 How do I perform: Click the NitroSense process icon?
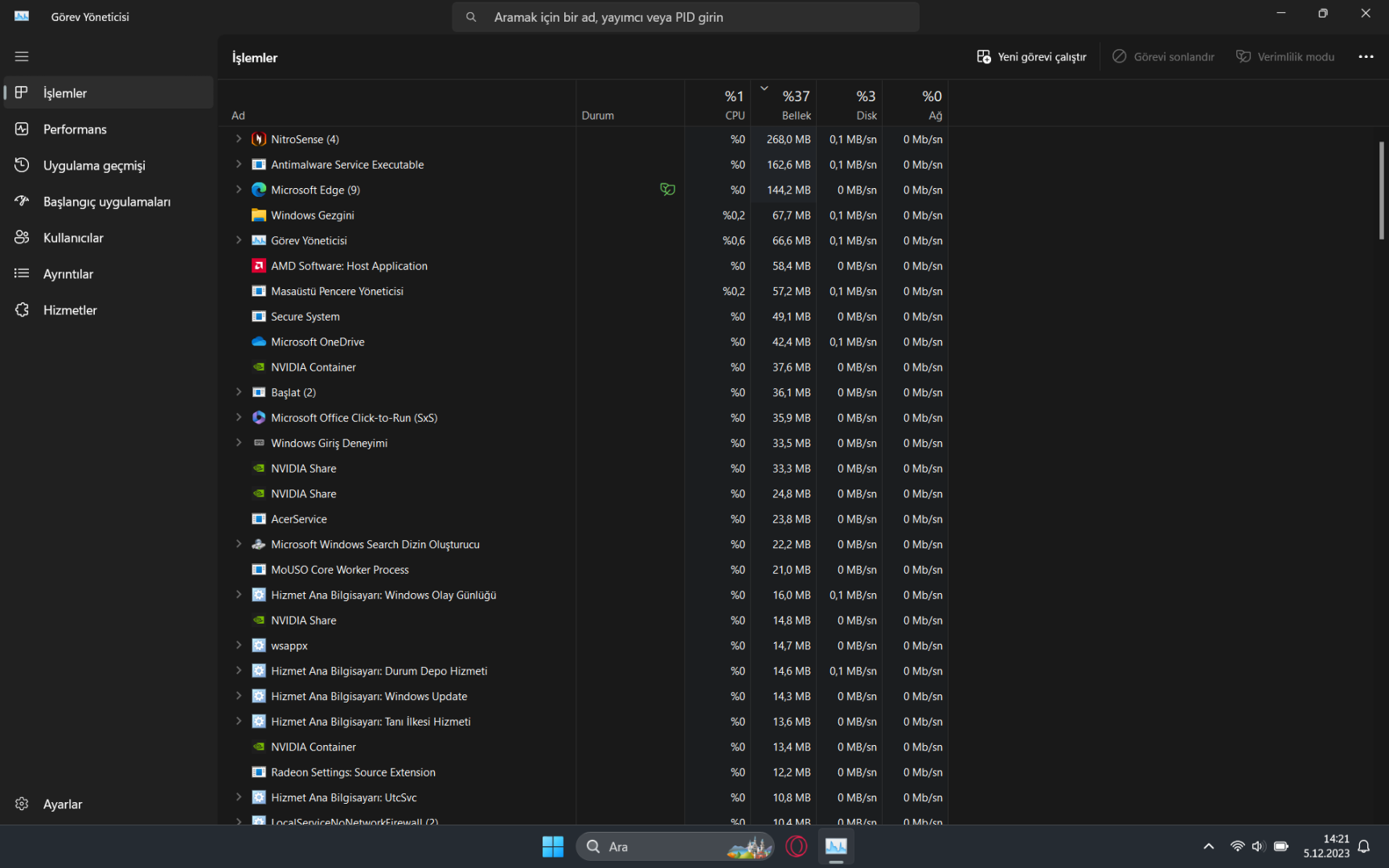point(259,139)
